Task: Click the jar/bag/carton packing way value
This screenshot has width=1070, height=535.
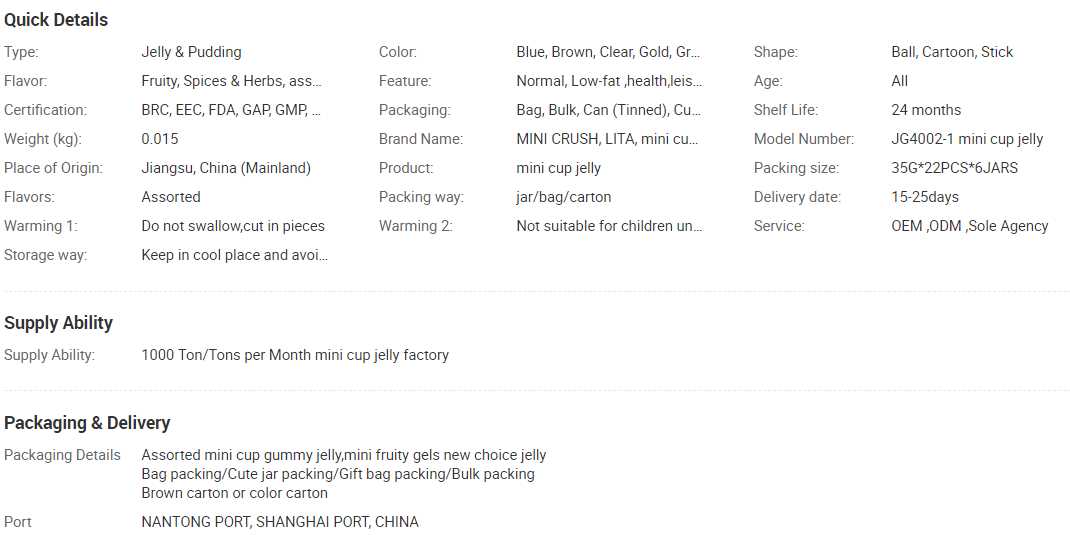Action: click(563, 197)
